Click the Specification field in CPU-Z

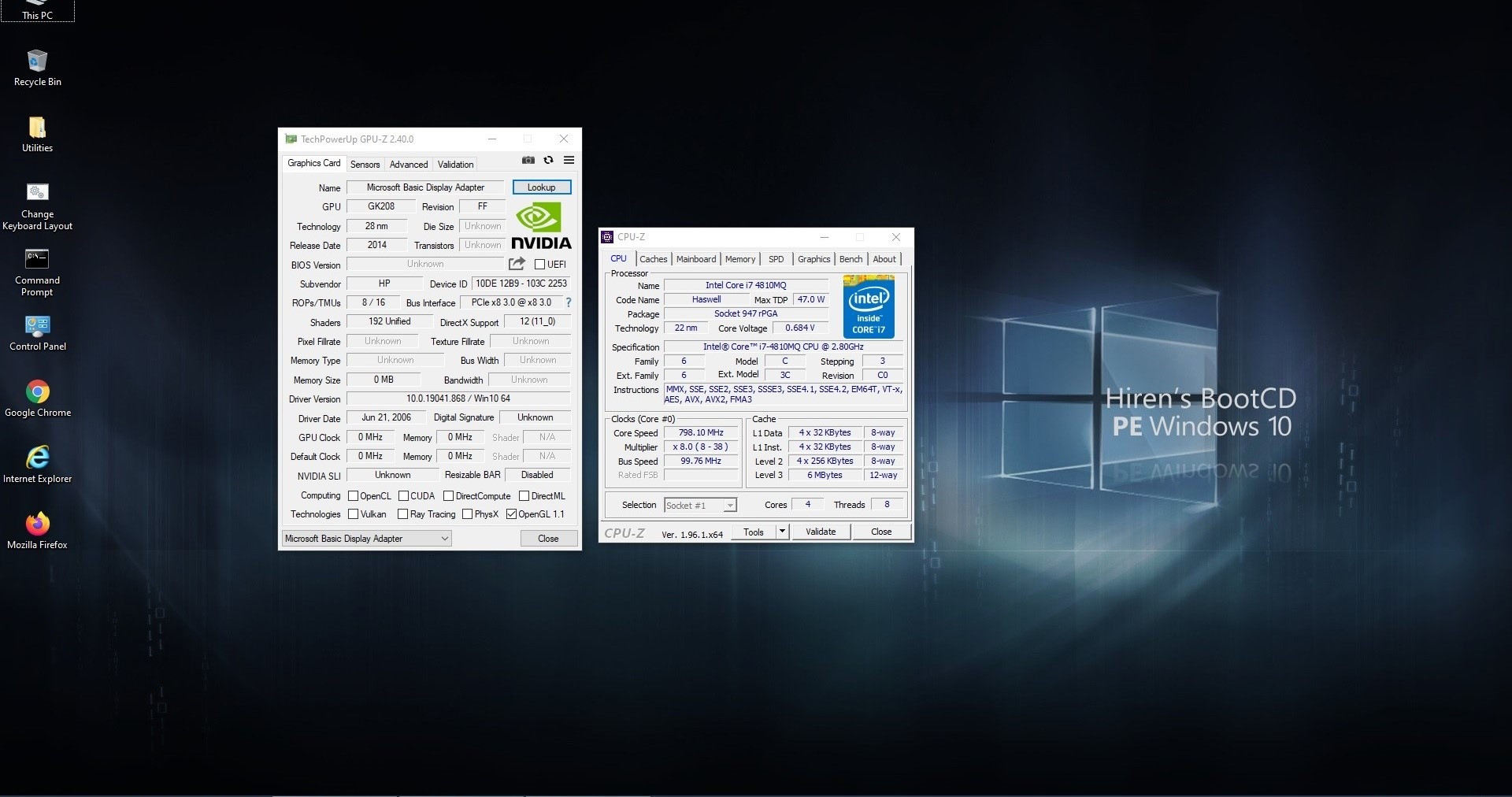coord(784,347)
